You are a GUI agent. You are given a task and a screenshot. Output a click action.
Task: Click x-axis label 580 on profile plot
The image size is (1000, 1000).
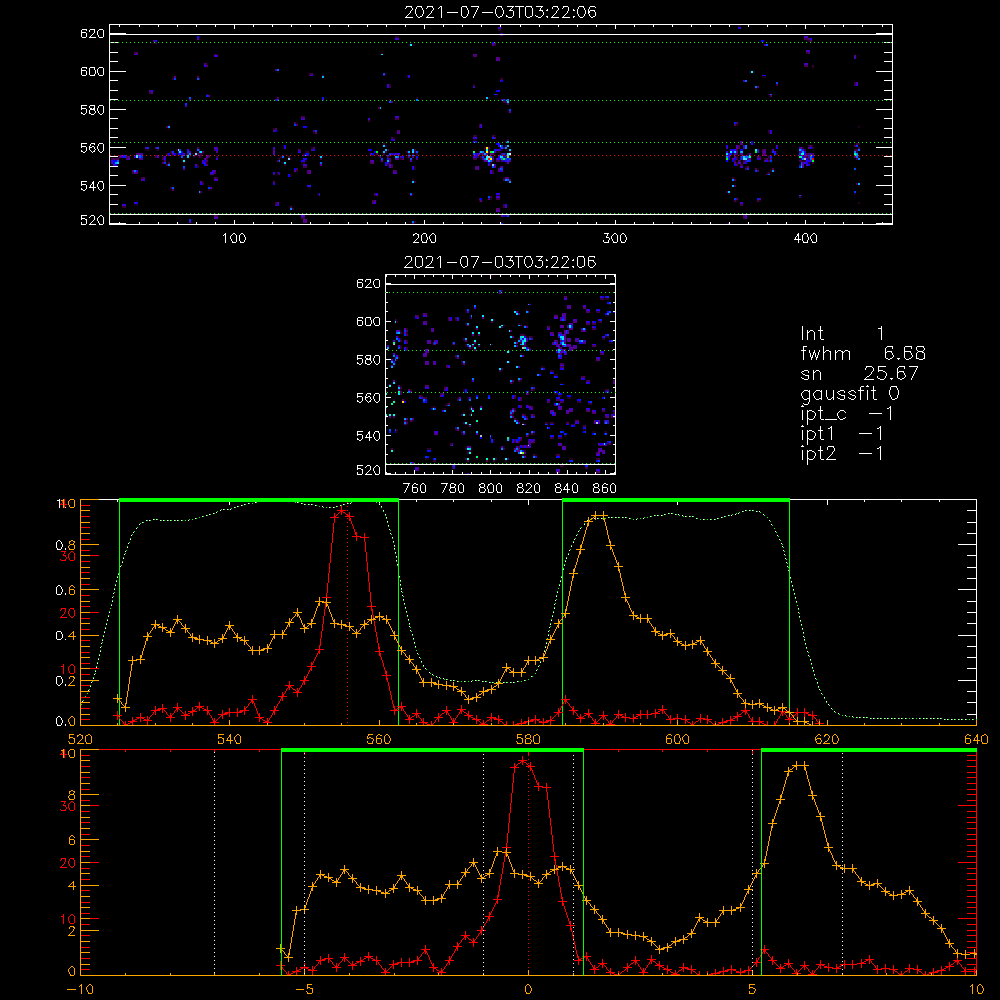(x=528, y=739)
